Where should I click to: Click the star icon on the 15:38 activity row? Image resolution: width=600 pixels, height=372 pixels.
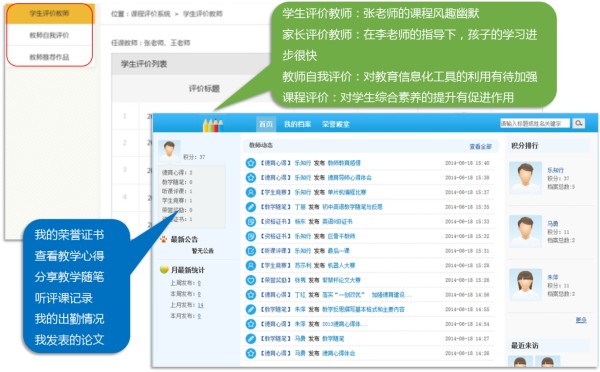coord(251,178)
